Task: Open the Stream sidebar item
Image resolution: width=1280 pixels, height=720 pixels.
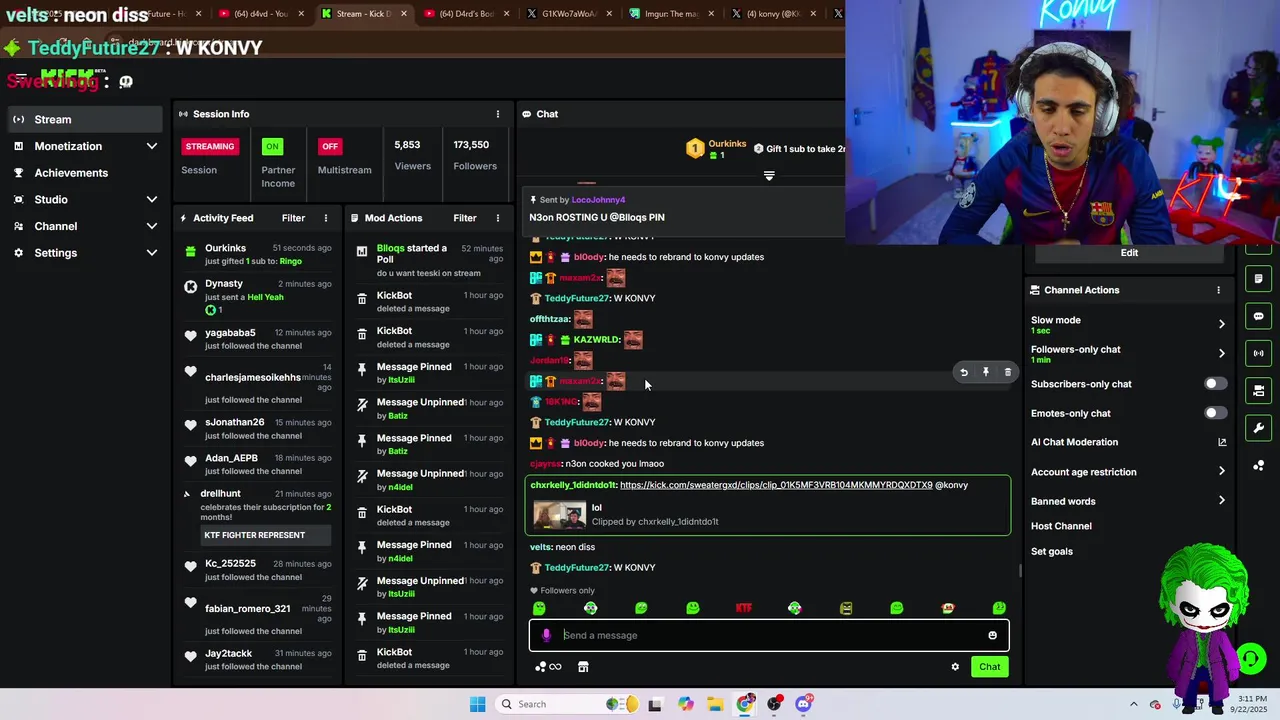Action: point(84,119)
